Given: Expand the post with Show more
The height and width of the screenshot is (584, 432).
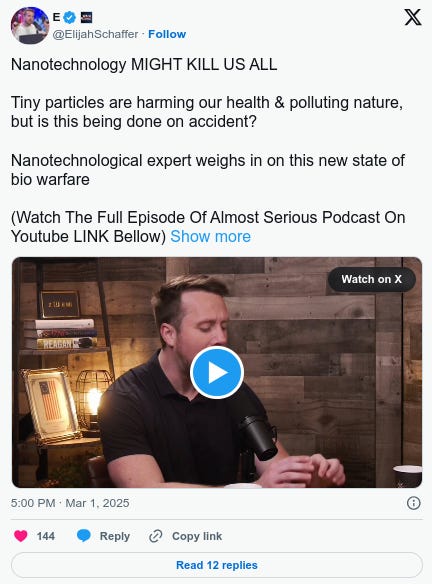Looking at the screenshot, I should 210,237.
